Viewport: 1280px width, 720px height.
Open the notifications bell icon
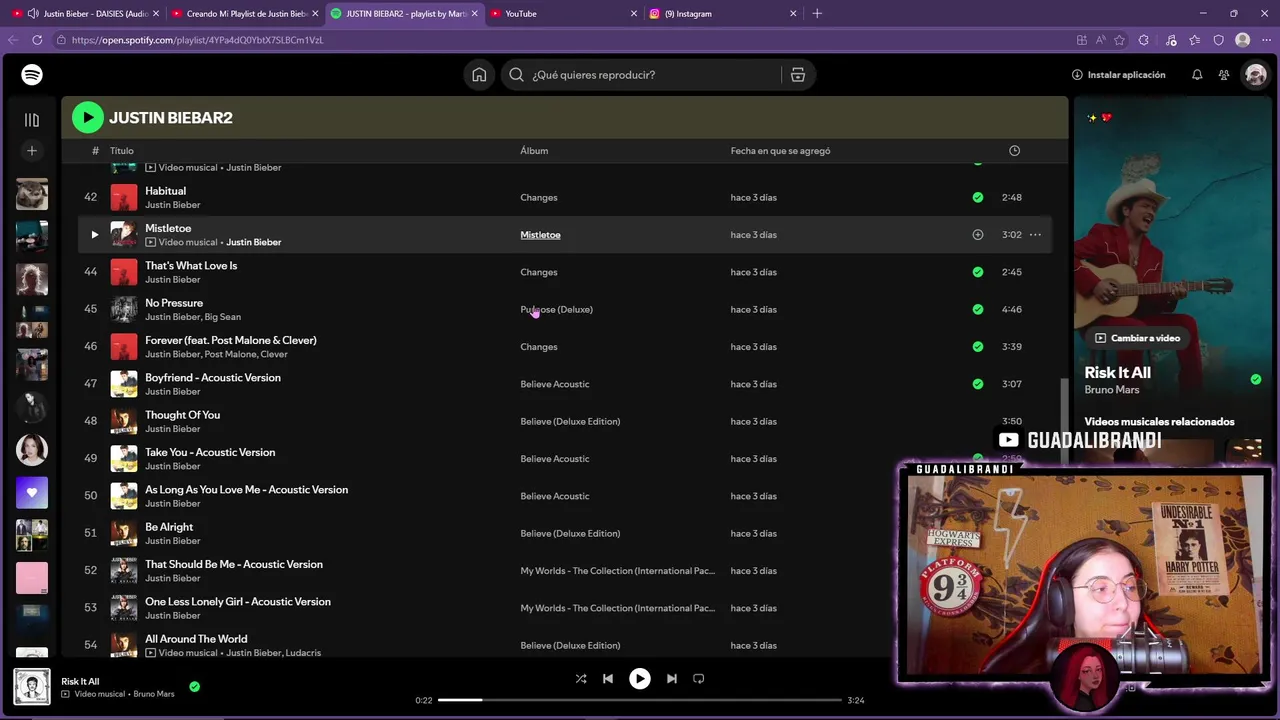(1197, 75)
